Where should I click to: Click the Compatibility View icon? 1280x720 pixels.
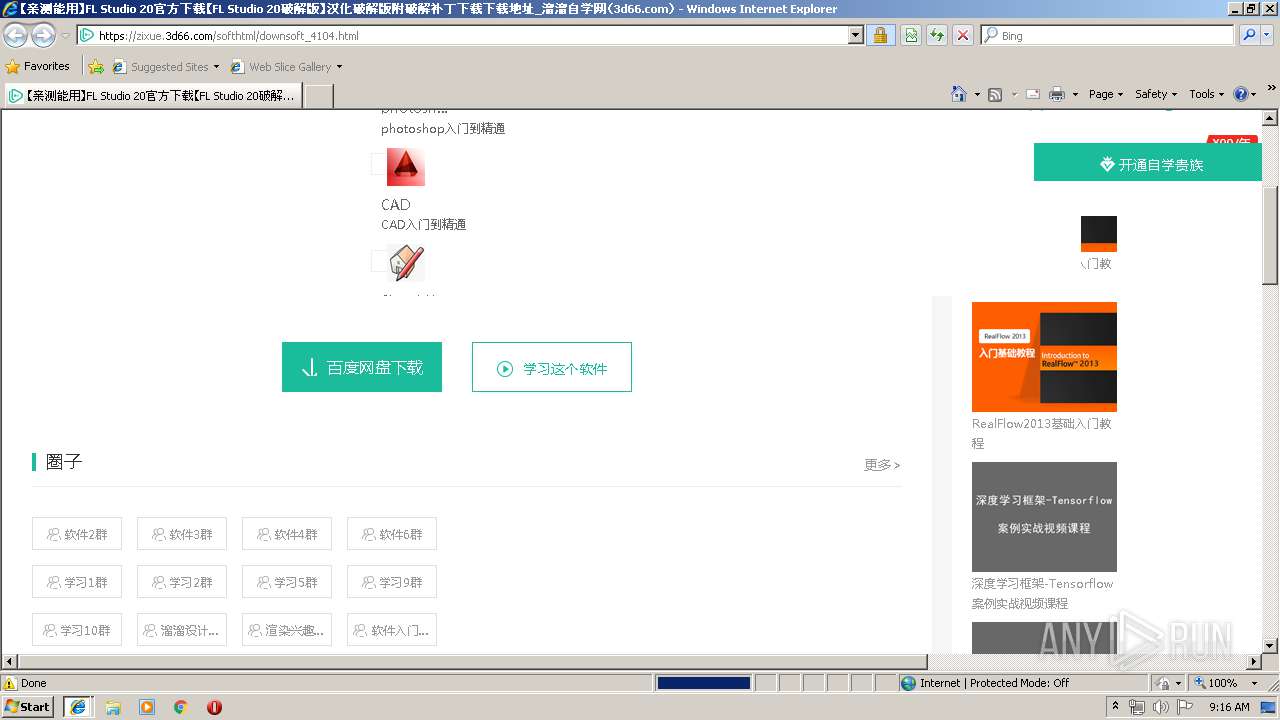point(911,35)
